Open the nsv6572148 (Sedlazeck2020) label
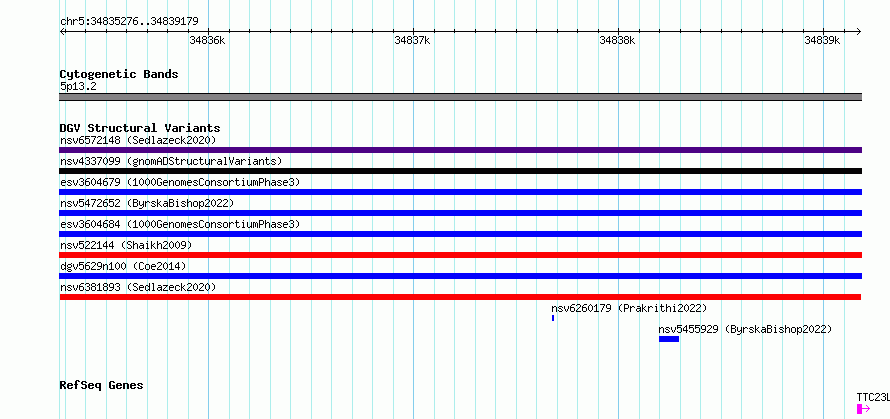This screenshot has height=419, width=890. (138, 140)
